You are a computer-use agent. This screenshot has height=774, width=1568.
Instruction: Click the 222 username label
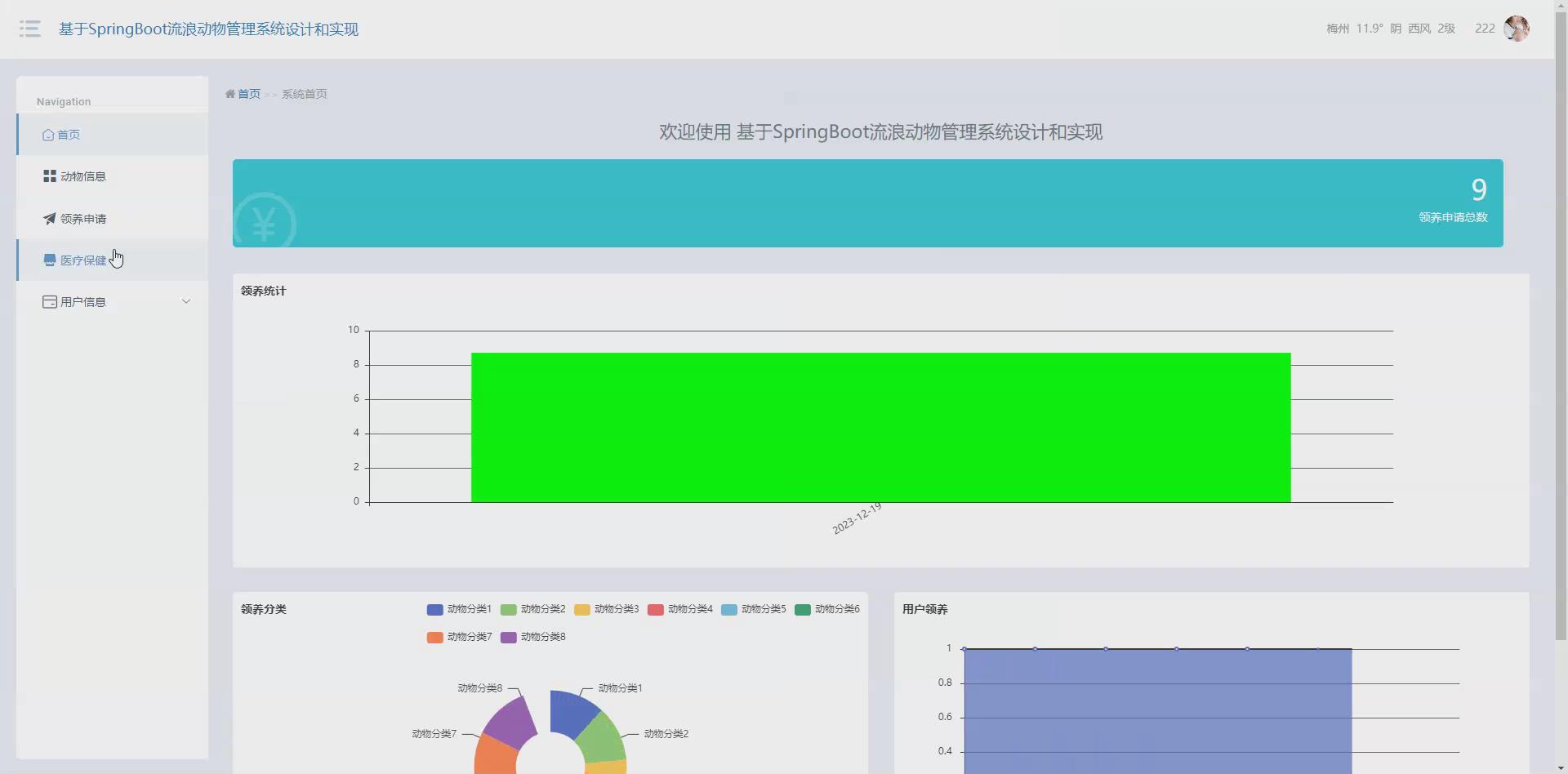1485,29
